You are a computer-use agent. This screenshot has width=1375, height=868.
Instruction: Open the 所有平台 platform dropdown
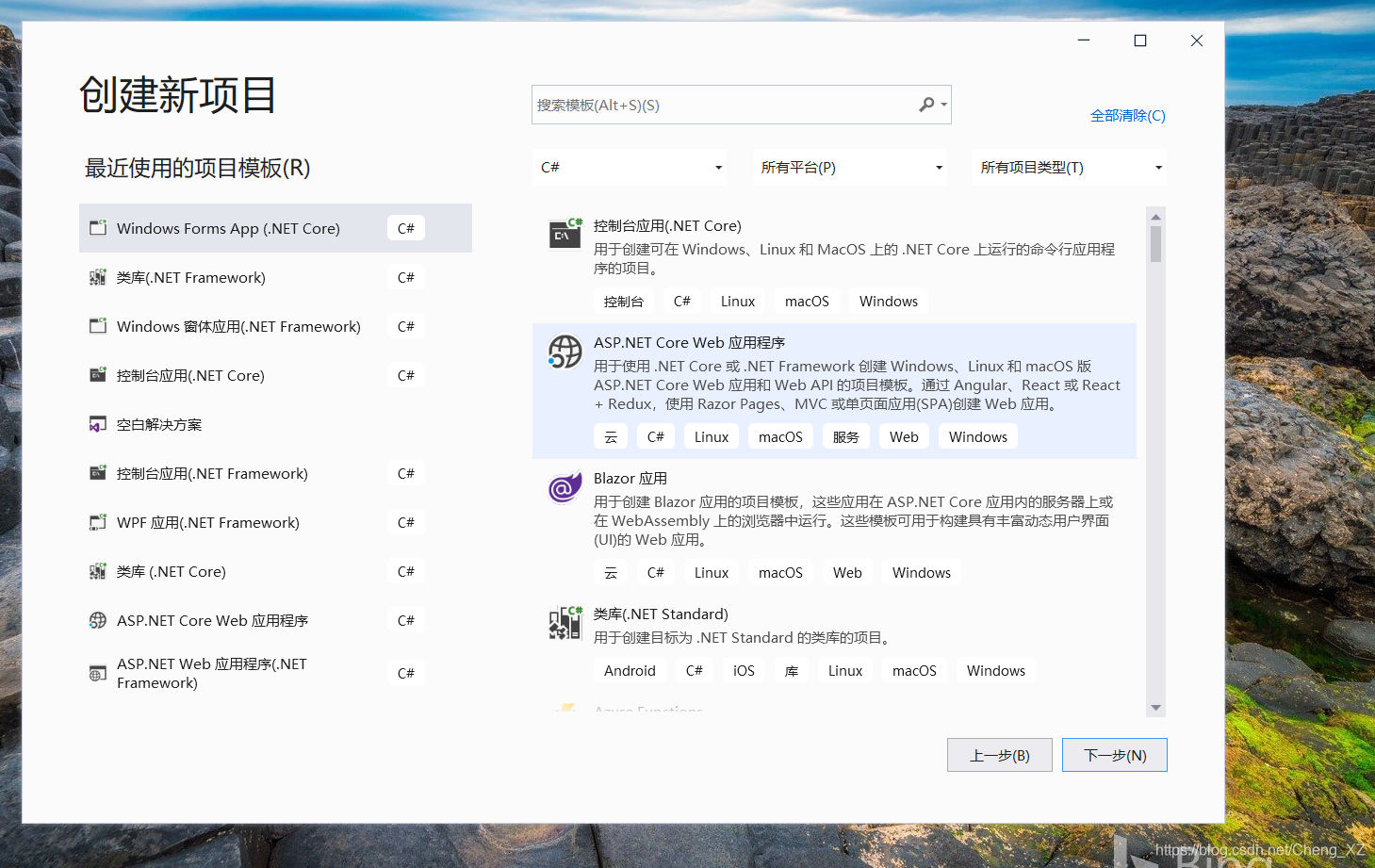(848, 167)
